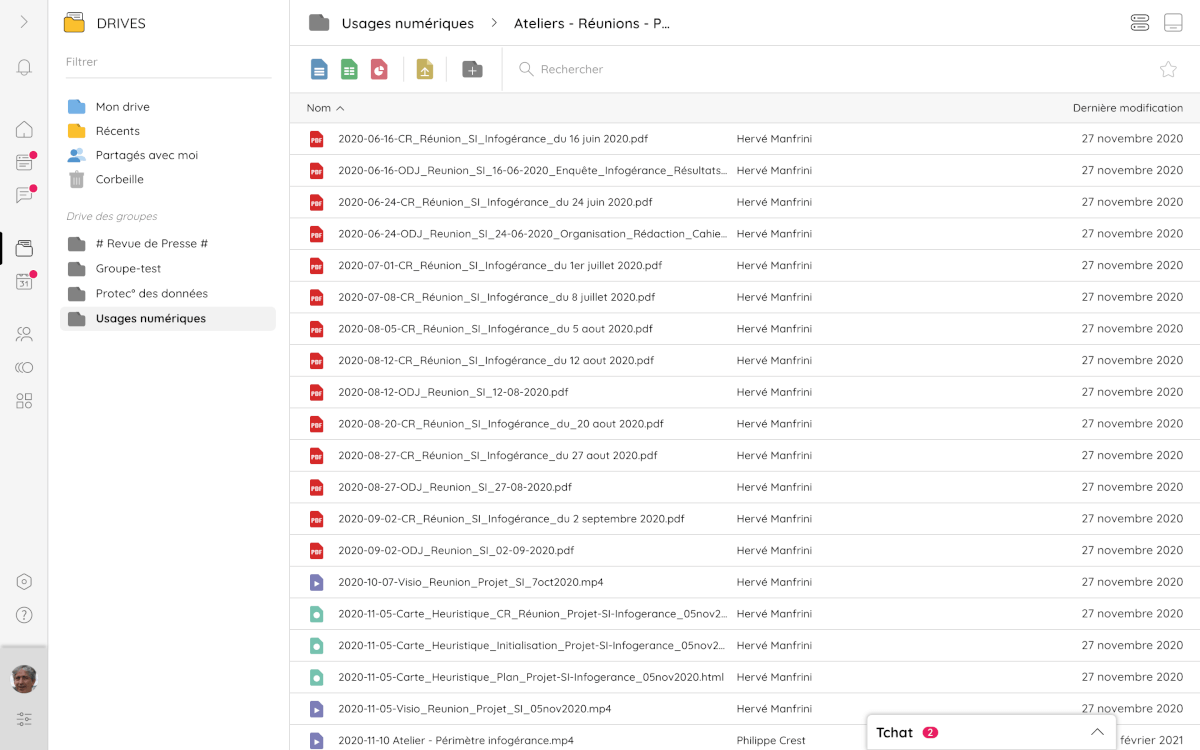This screenshot has height=750, width=1200.
Task: Click the PDF icon of 2020-08-12-CR file
Action: pos(316,361)
